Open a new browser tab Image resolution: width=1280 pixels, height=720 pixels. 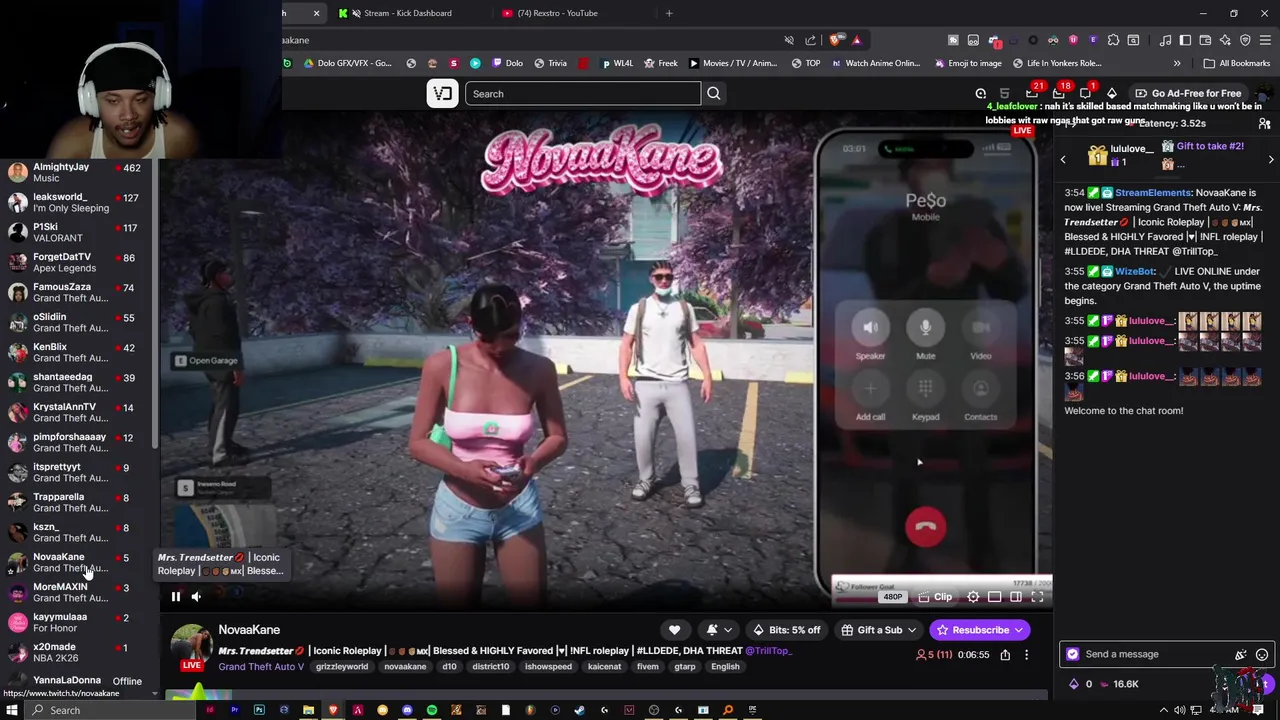tap(669, 13)
